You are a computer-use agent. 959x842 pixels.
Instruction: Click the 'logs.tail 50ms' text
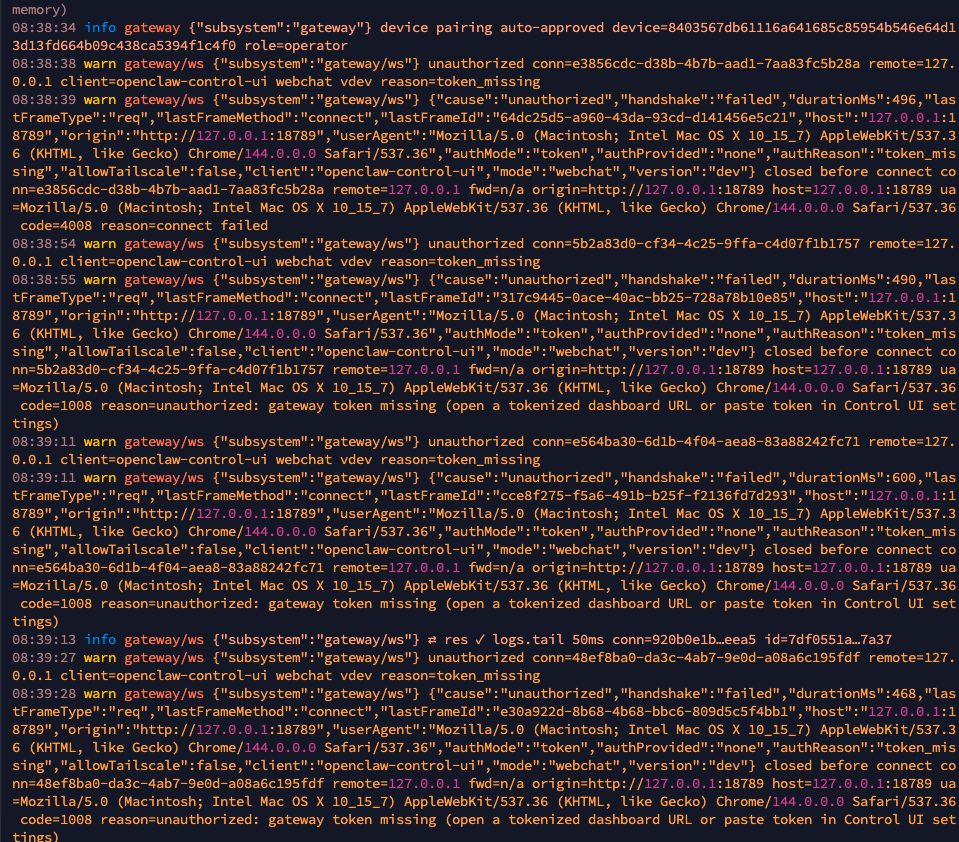click(548, 640)
